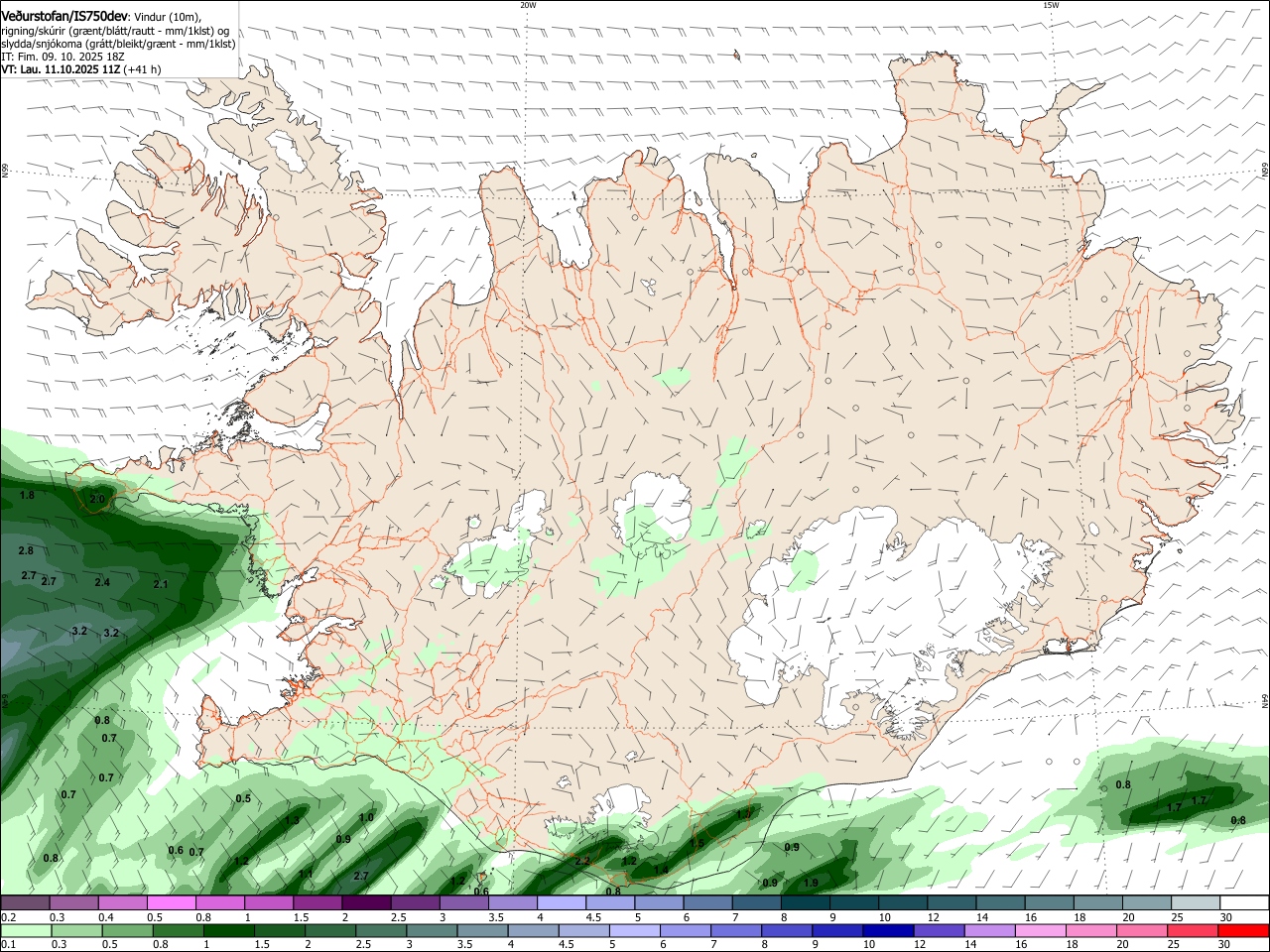The height and width of the screenshot is (952, 1270).
Task: Click the 2.8 precipitation value on the map
Action: [x=26, y=550]
